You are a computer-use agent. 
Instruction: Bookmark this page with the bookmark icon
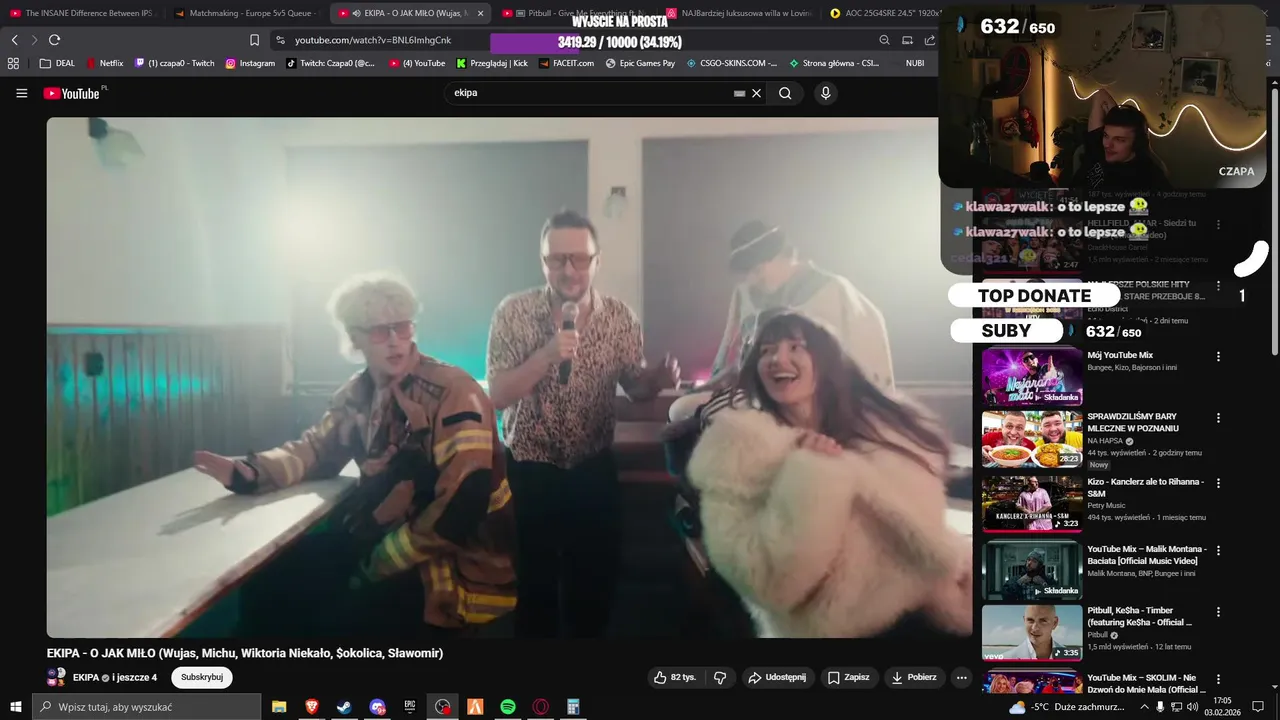[254, 40]
